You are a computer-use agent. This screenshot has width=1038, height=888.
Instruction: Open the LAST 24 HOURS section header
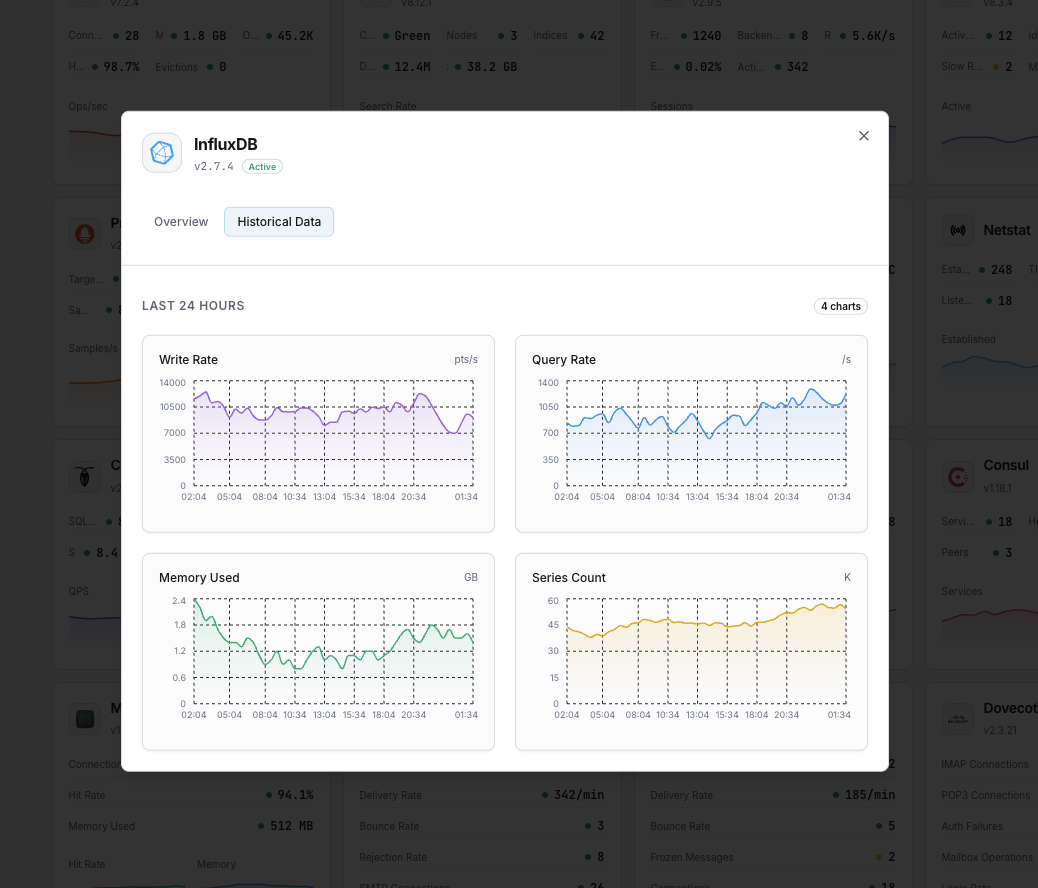tap(193, 306)
